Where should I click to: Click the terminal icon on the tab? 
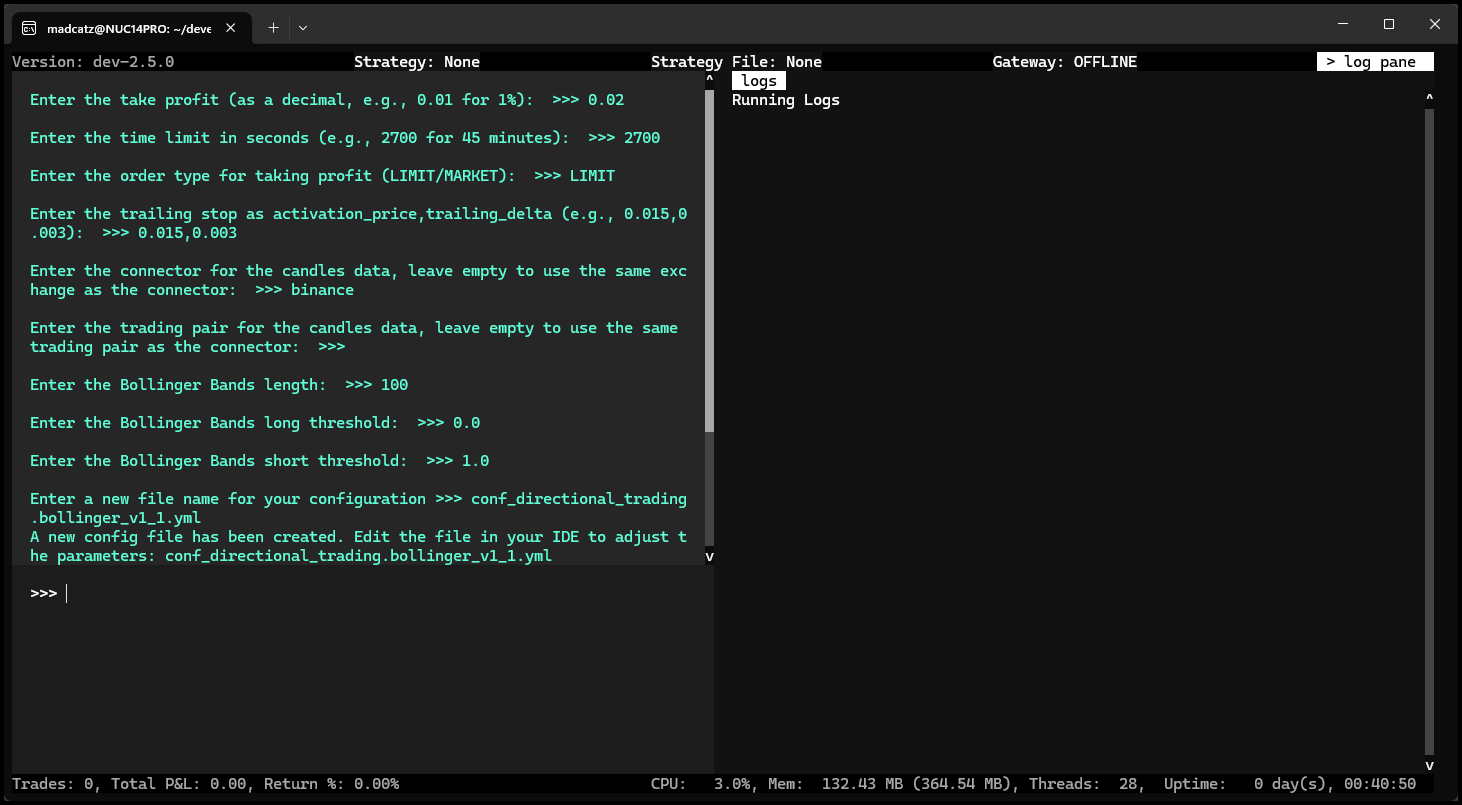(30, 28)
